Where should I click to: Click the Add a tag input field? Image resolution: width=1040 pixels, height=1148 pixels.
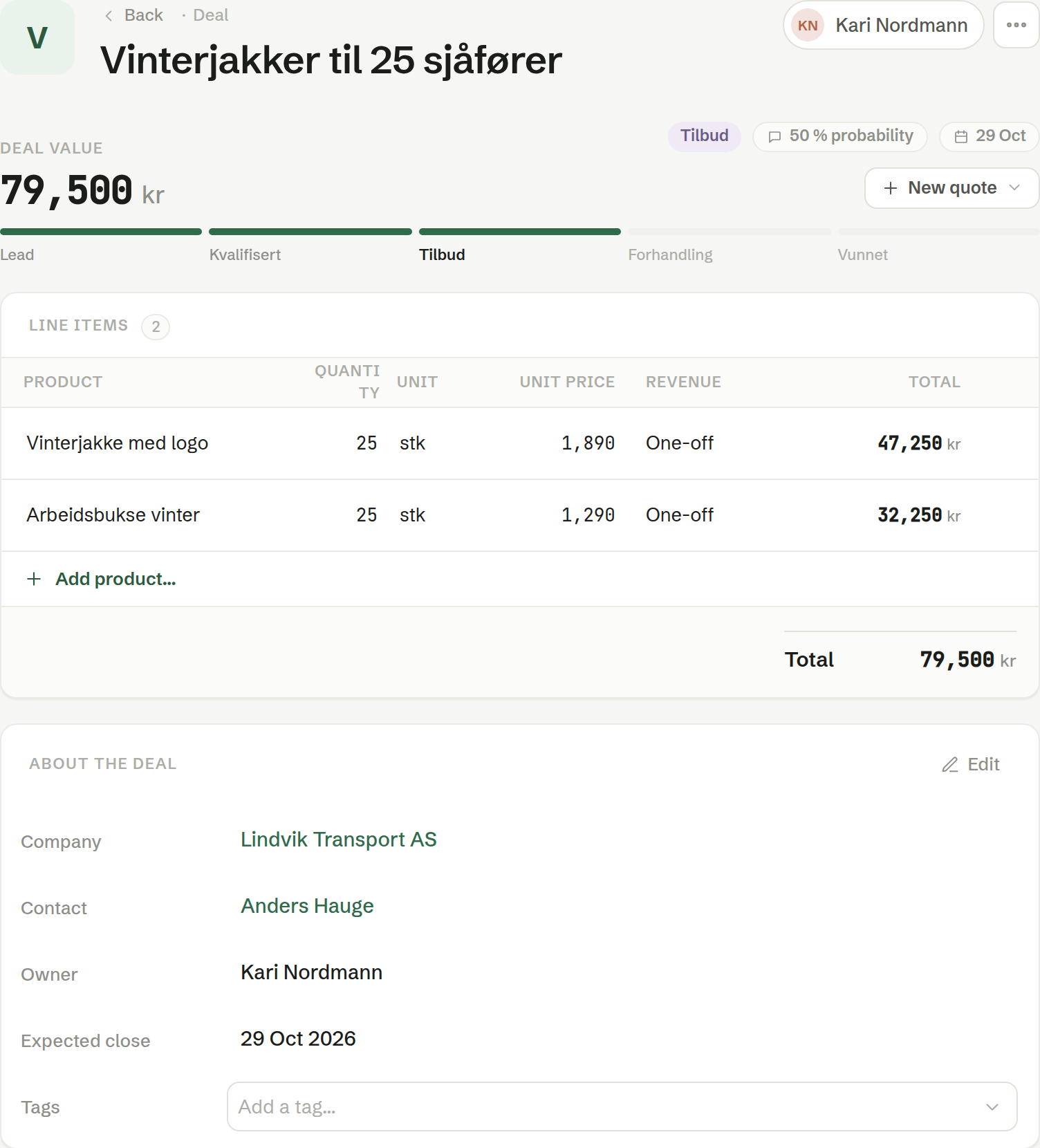622,1107
